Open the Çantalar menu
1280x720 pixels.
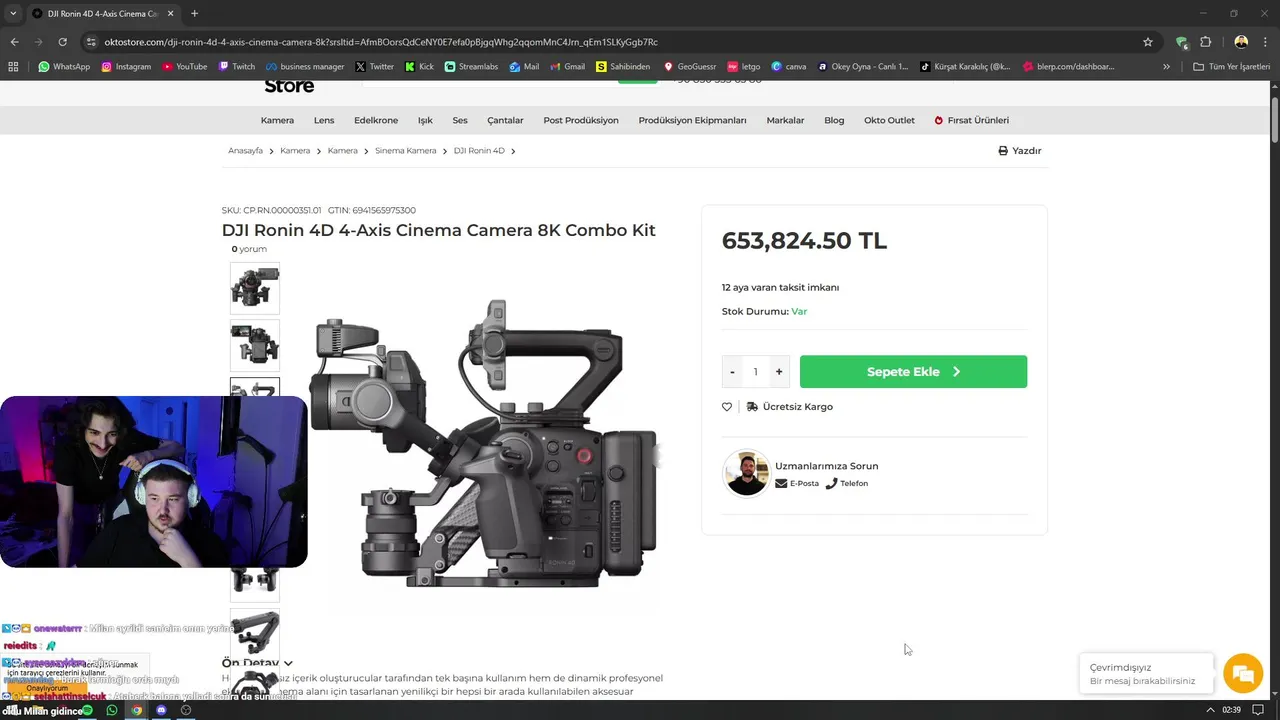pos(505,120)
